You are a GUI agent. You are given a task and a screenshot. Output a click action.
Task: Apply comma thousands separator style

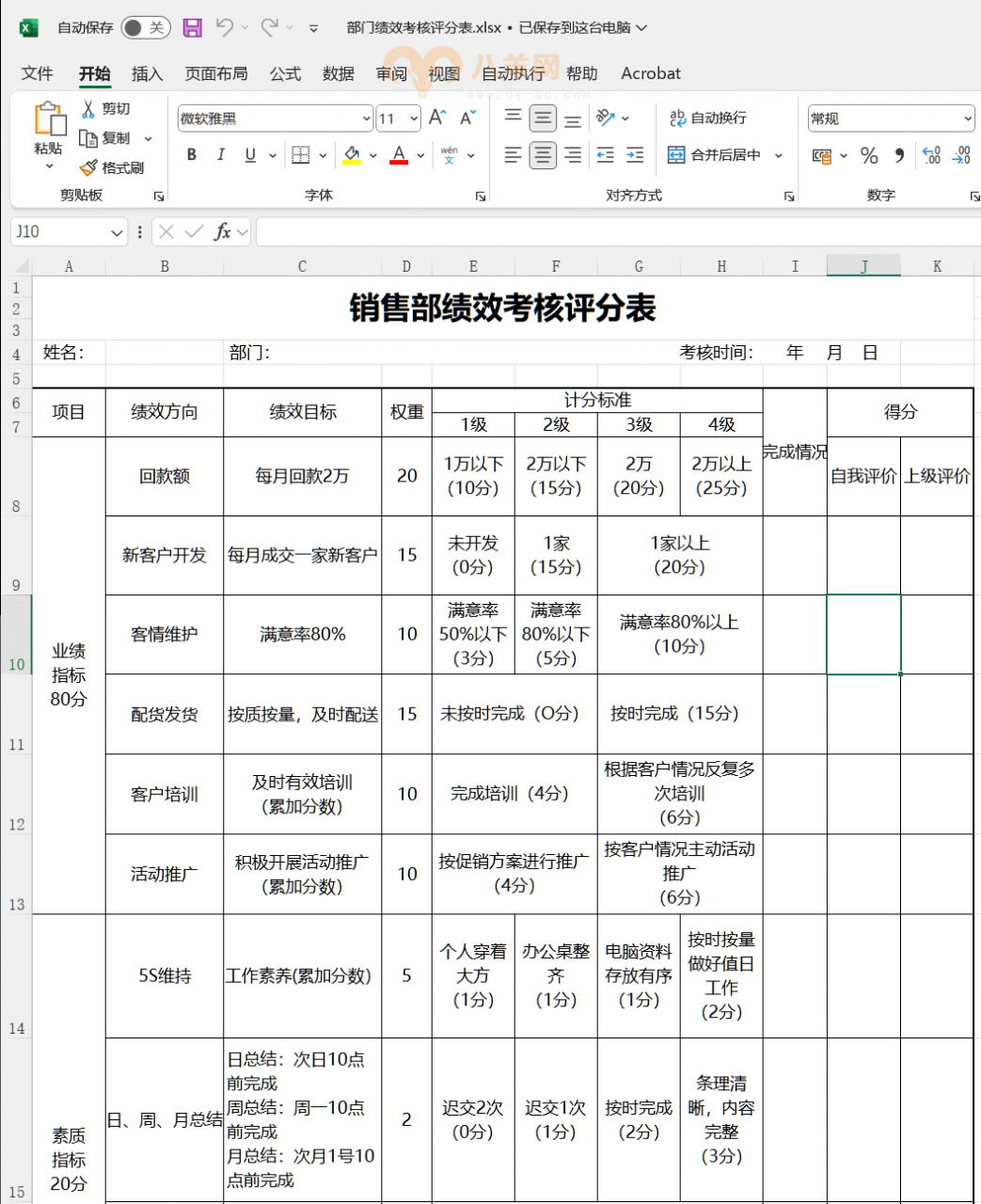[899, 155]
